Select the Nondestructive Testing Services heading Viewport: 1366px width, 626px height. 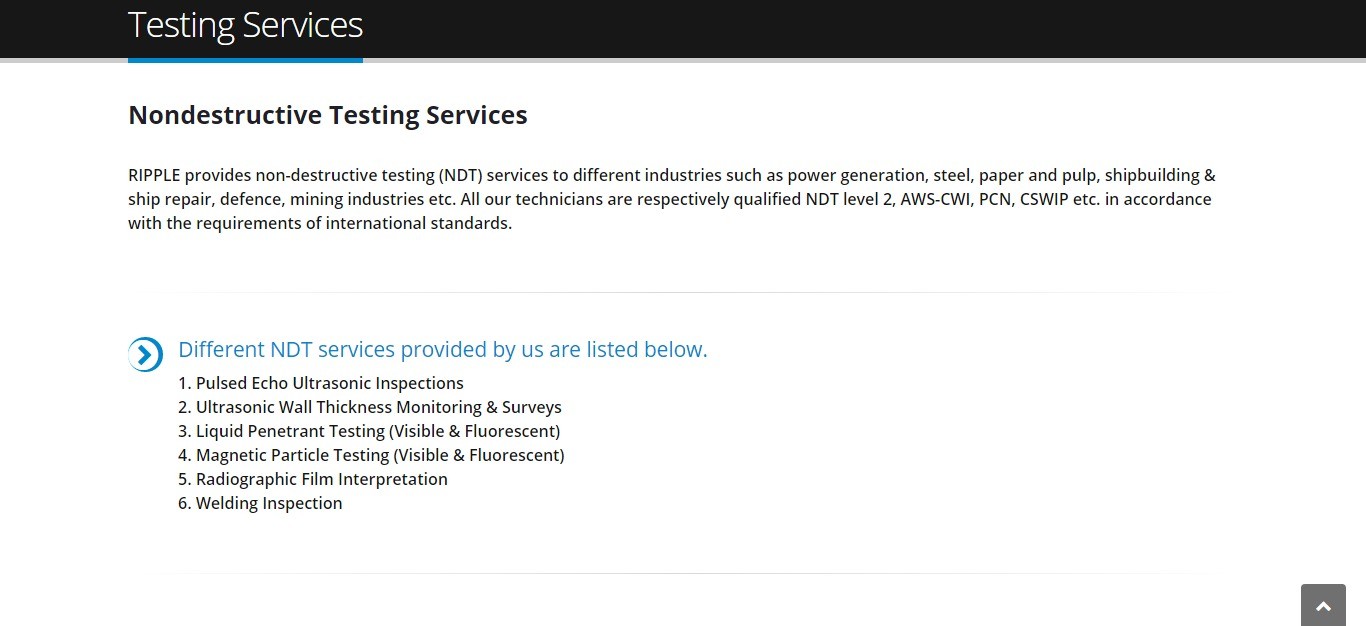click(328, 115)
